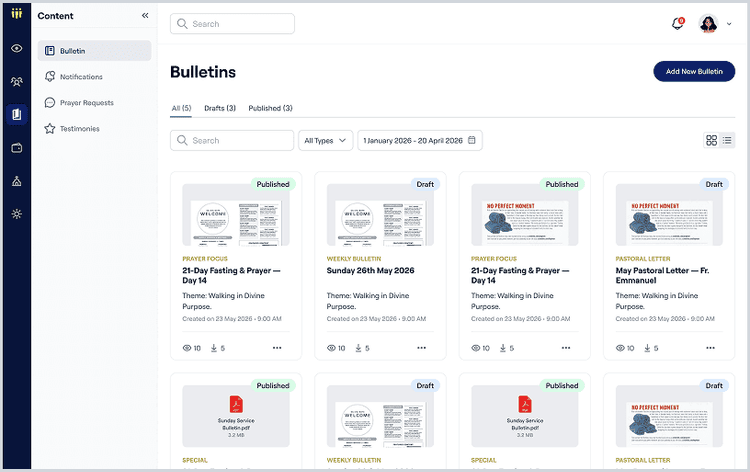Click the download icon on the May Pastoral Letter card
The height and width of the screenshot is (472, 750).
click(647, 348)
